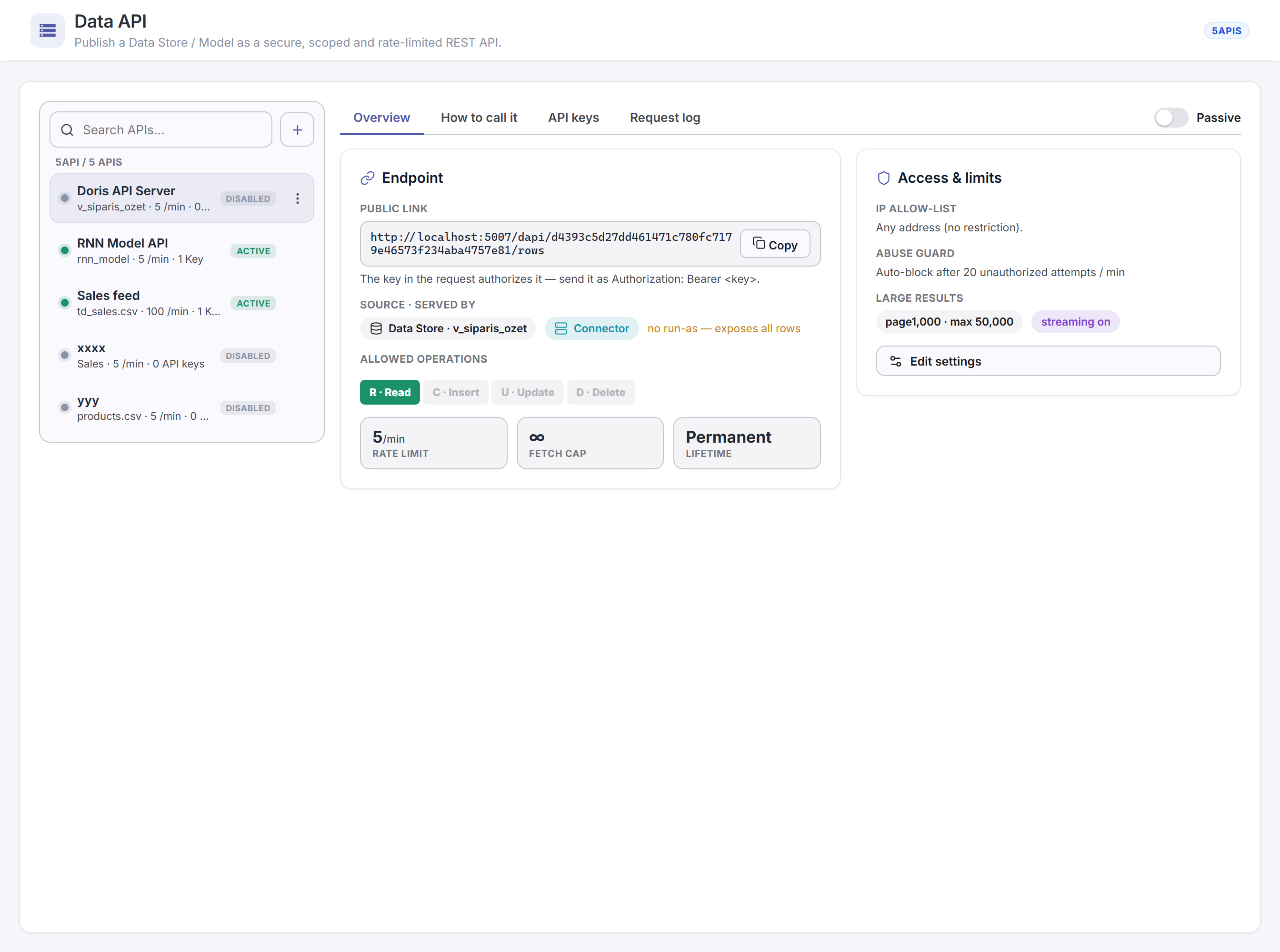
Task: Click green status dot of RNN Model API
Action: tap(65, 251)
